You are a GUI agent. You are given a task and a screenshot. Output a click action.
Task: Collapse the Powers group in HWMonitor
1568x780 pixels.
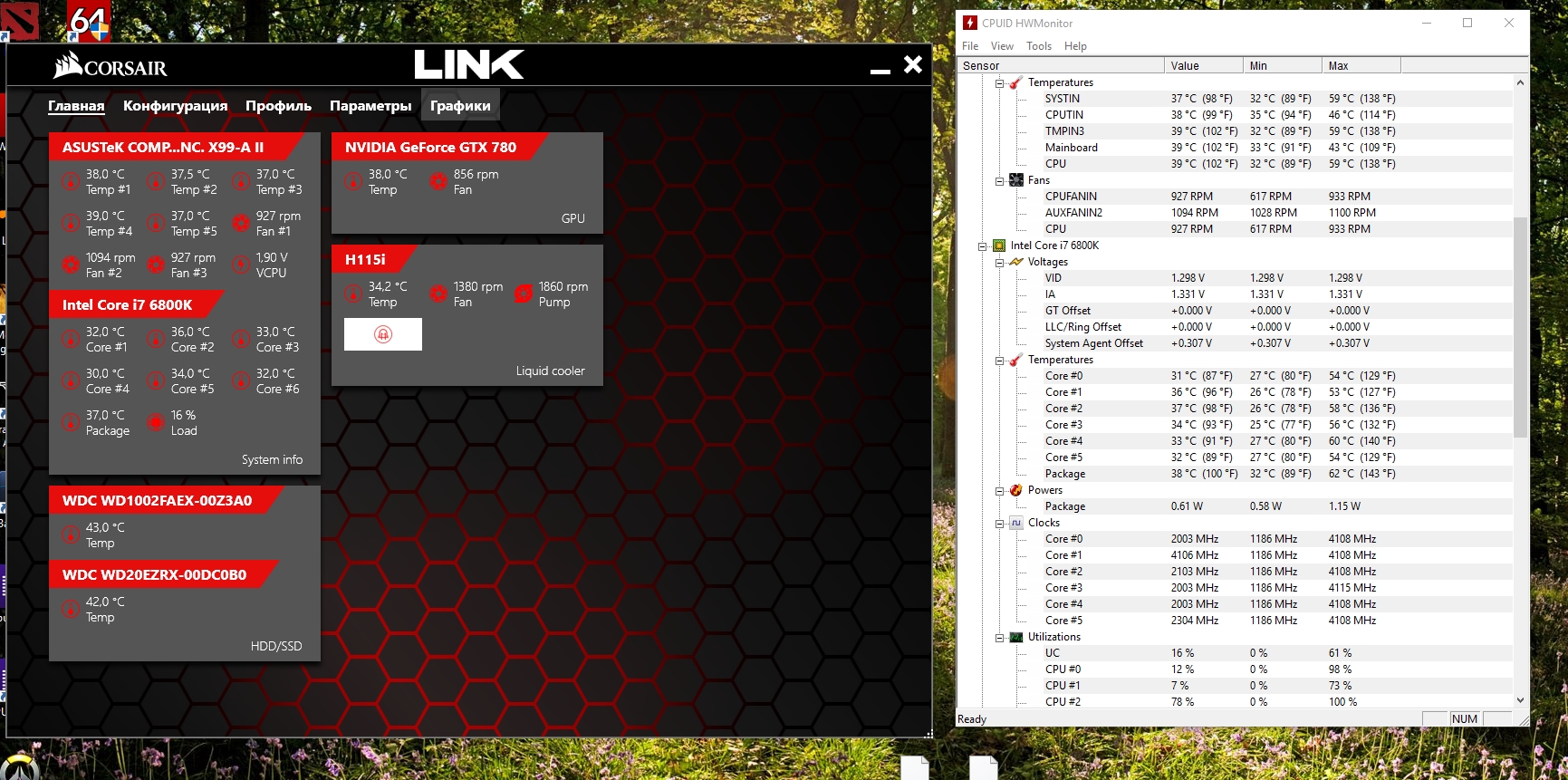1000,491
